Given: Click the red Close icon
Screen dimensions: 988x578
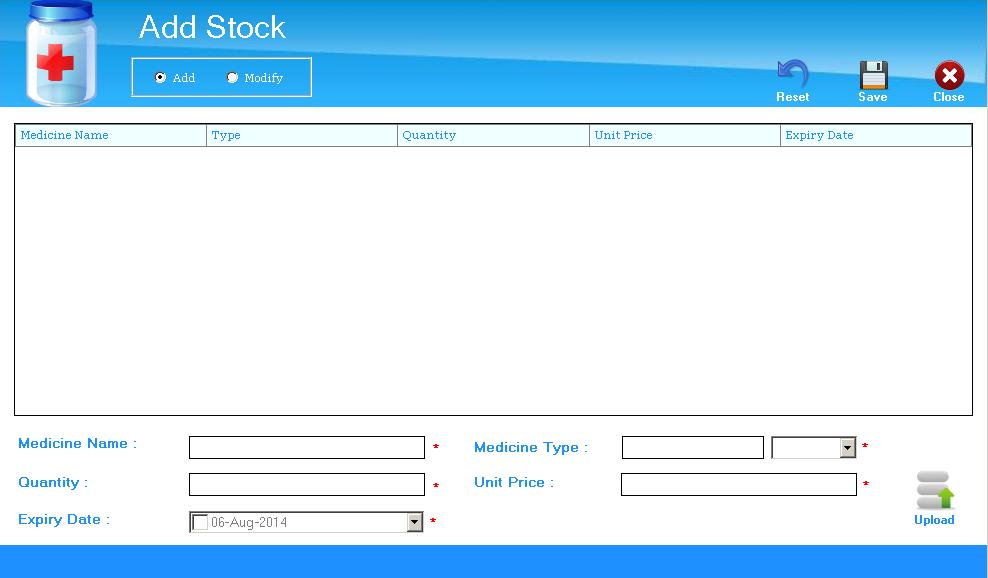Looking at the screenshot, I should pyautogui.click(x=949, y=75).
